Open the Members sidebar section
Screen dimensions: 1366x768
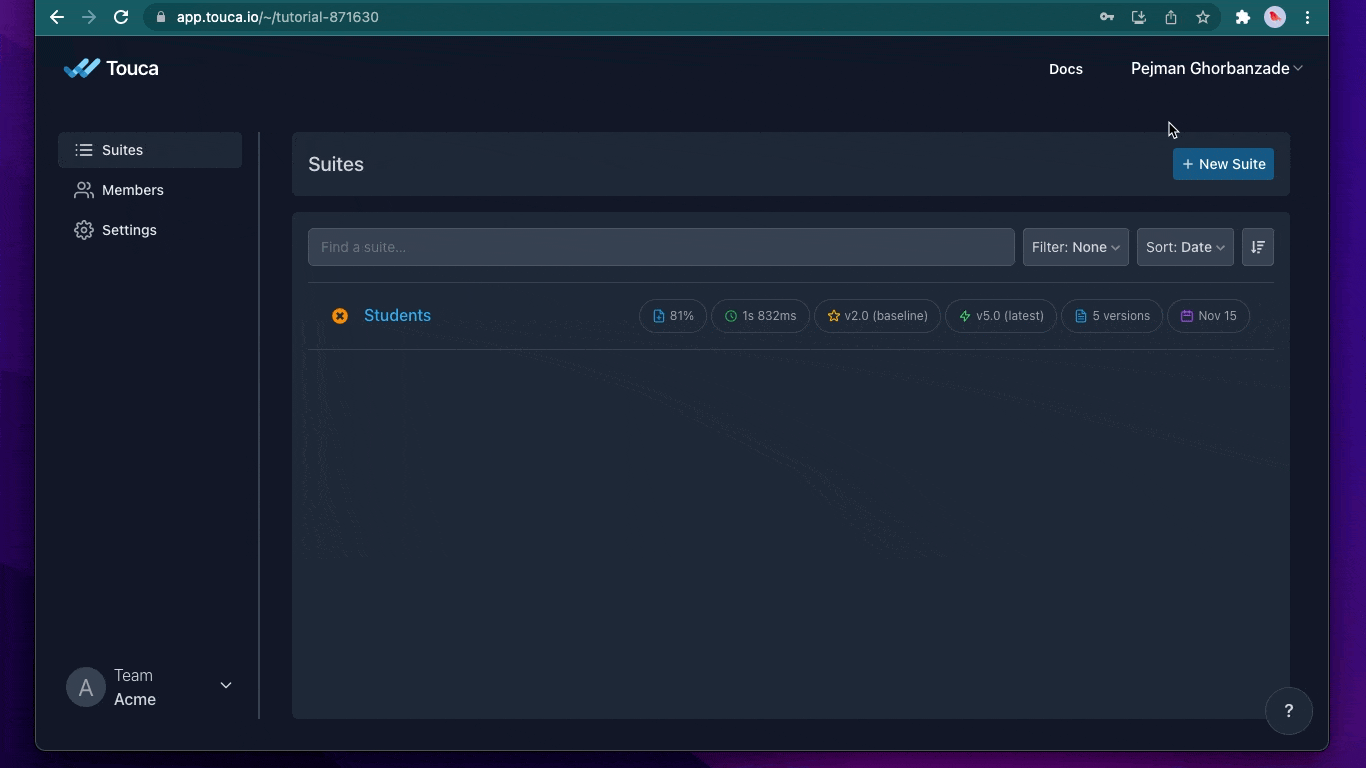tap(150, 190)
